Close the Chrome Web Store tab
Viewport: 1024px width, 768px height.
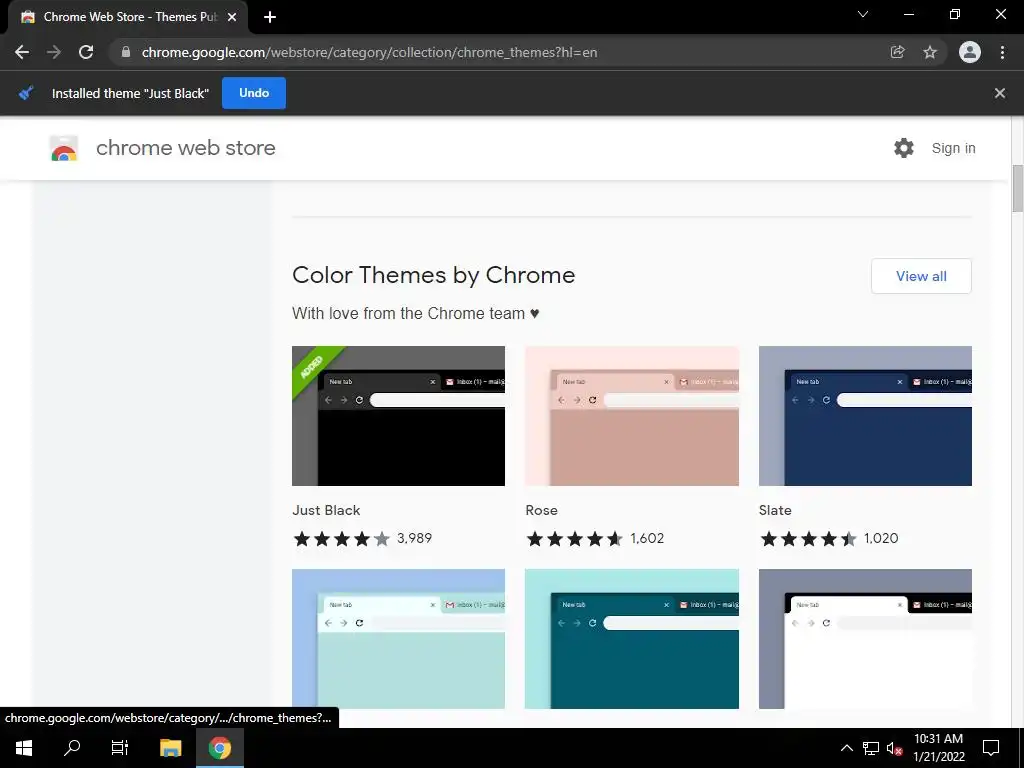click(232, 17)
